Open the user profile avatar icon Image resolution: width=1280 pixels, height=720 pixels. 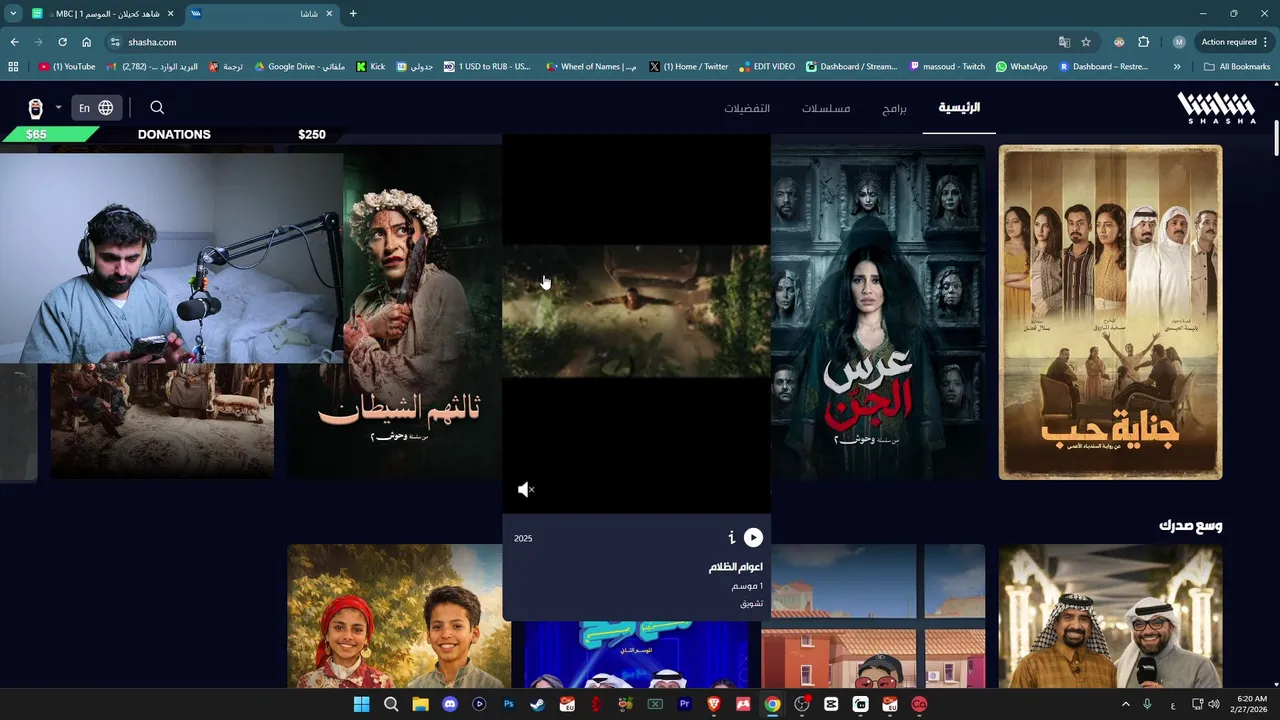pos(36,108)
